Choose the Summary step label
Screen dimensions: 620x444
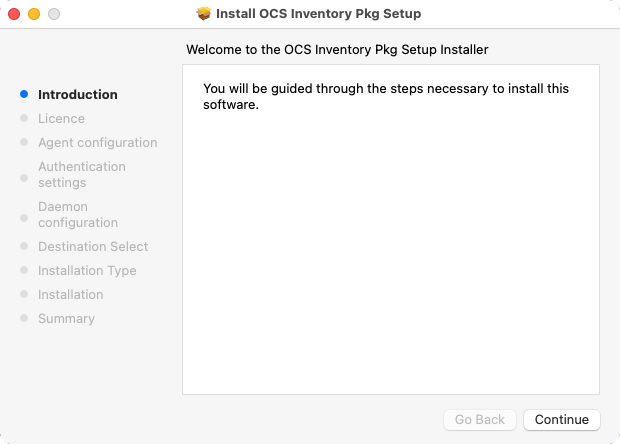[x=66, y=319]
